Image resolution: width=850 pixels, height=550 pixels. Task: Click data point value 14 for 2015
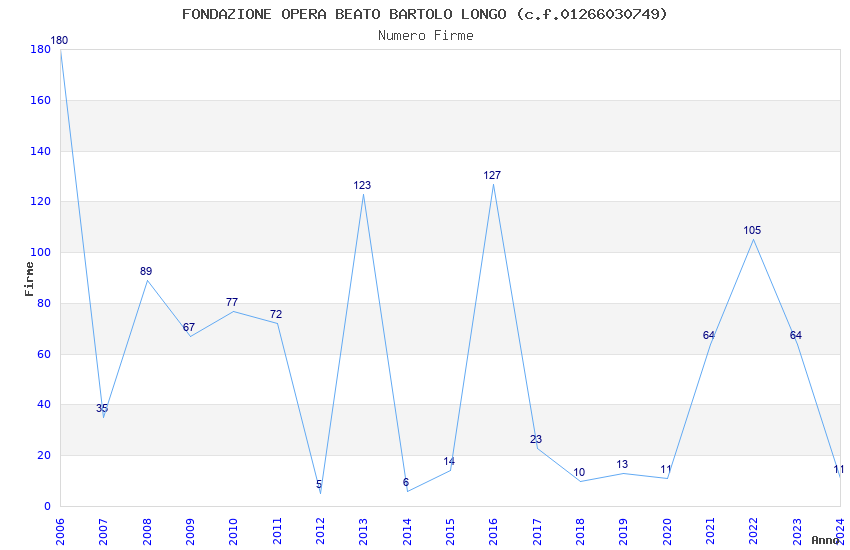click(x=449, y=462)
